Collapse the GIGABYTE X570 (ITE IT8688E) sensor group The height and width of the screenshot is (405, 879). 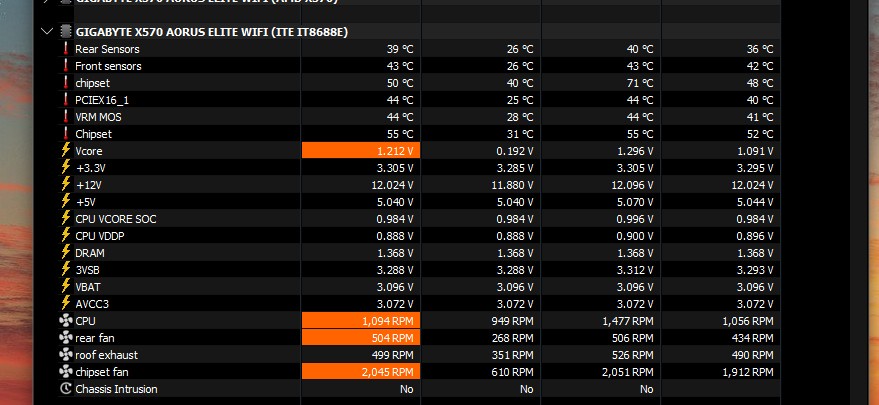47,31
